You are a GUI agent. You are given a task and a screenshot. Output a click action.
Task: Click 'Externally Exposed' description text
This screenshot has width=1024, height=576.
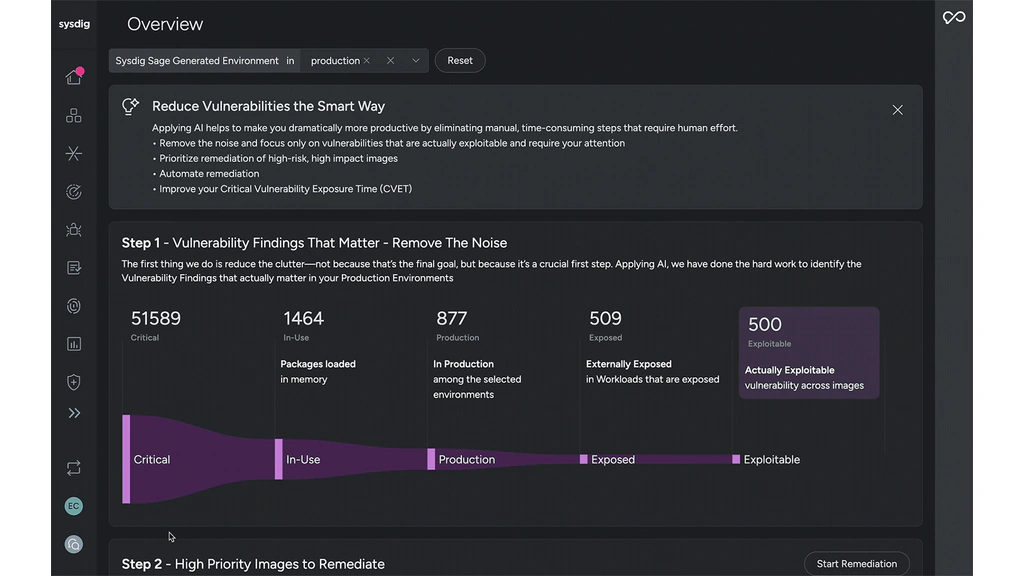652,372
